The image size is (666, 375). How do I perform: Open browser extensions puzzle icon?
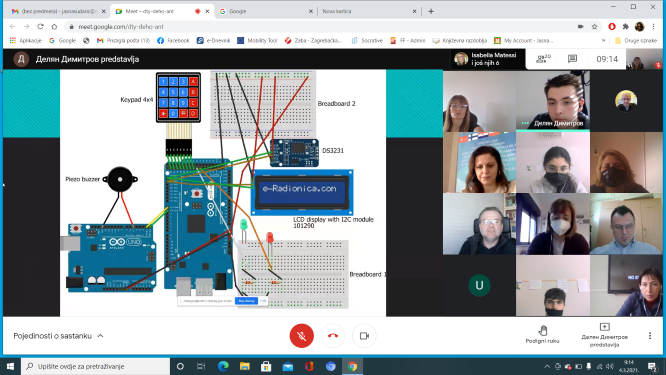coord(626,26)
